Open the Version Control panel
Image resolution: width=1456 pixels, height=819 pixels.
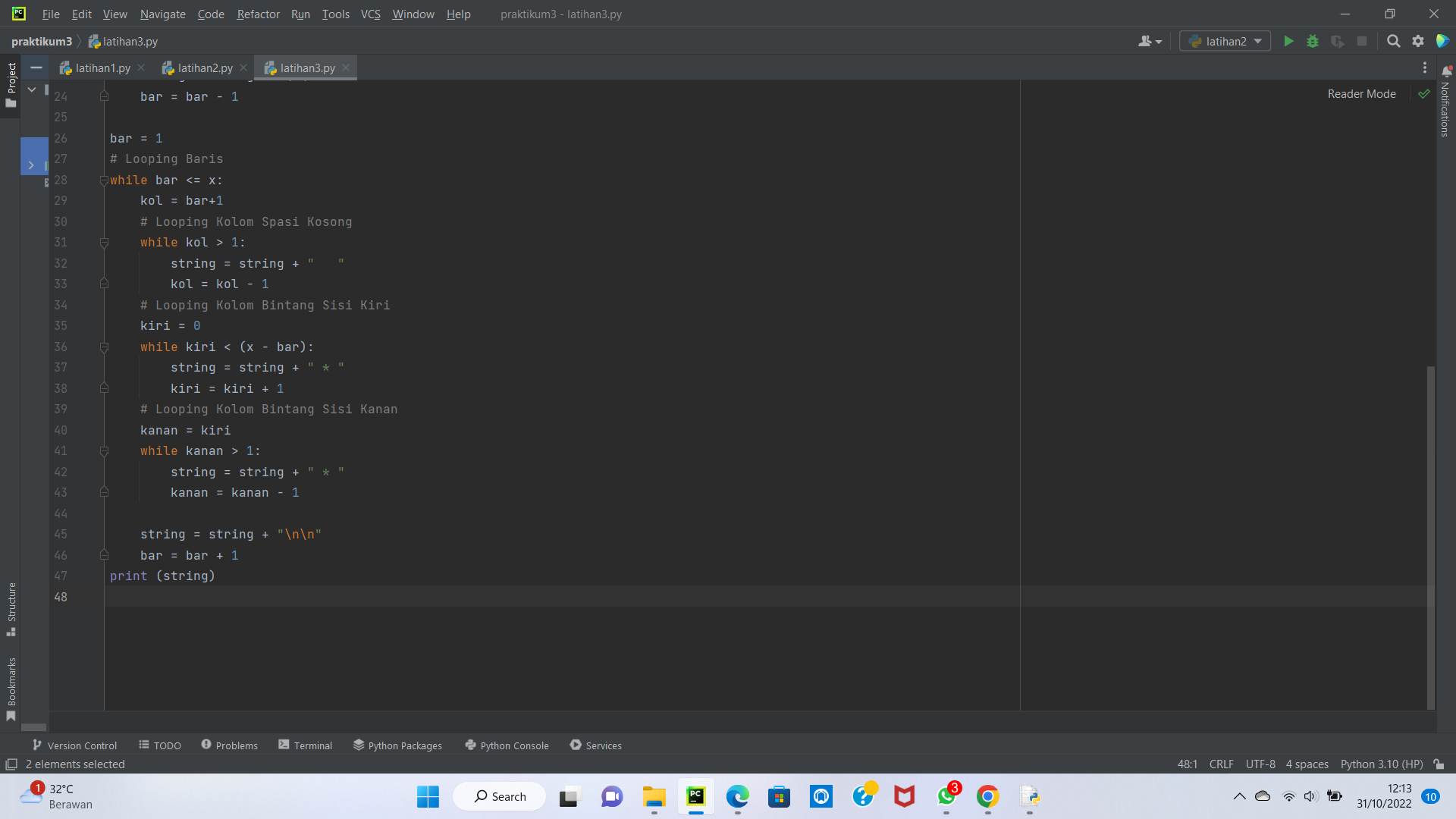74,745
